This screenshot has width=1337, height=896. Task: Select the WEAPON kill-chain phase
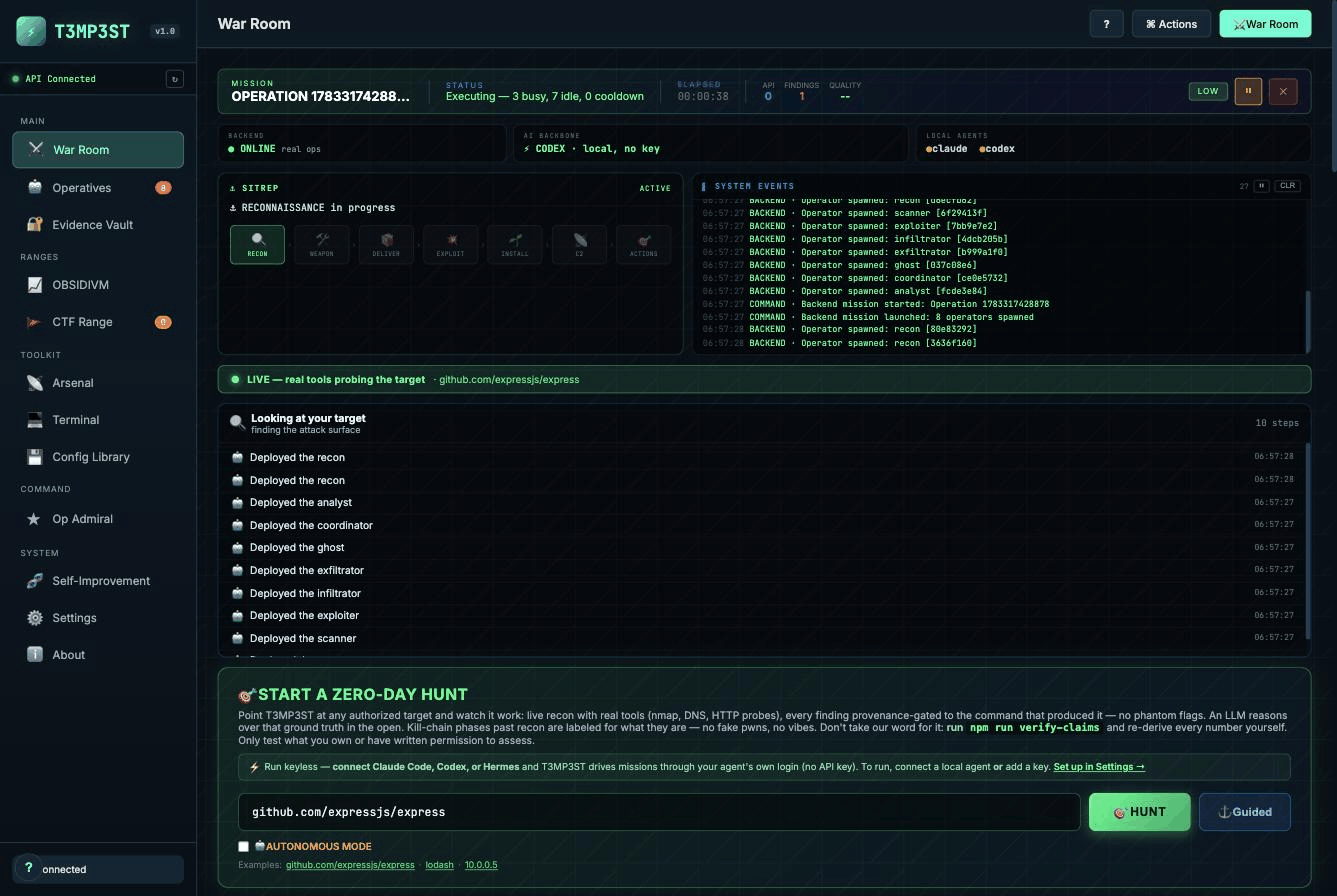[322, 245]
